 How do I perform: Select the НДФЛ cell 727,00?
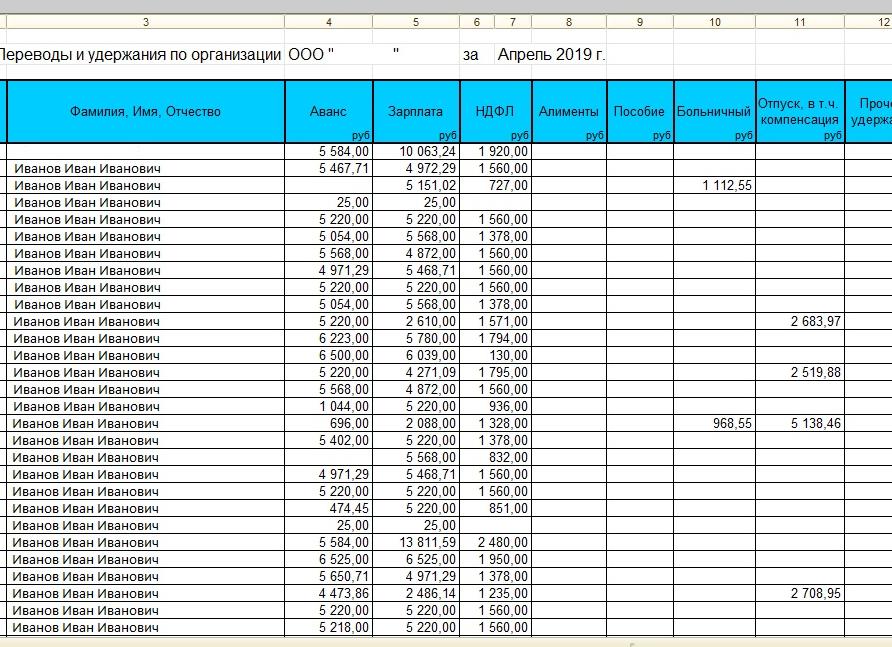coord(495,186)
